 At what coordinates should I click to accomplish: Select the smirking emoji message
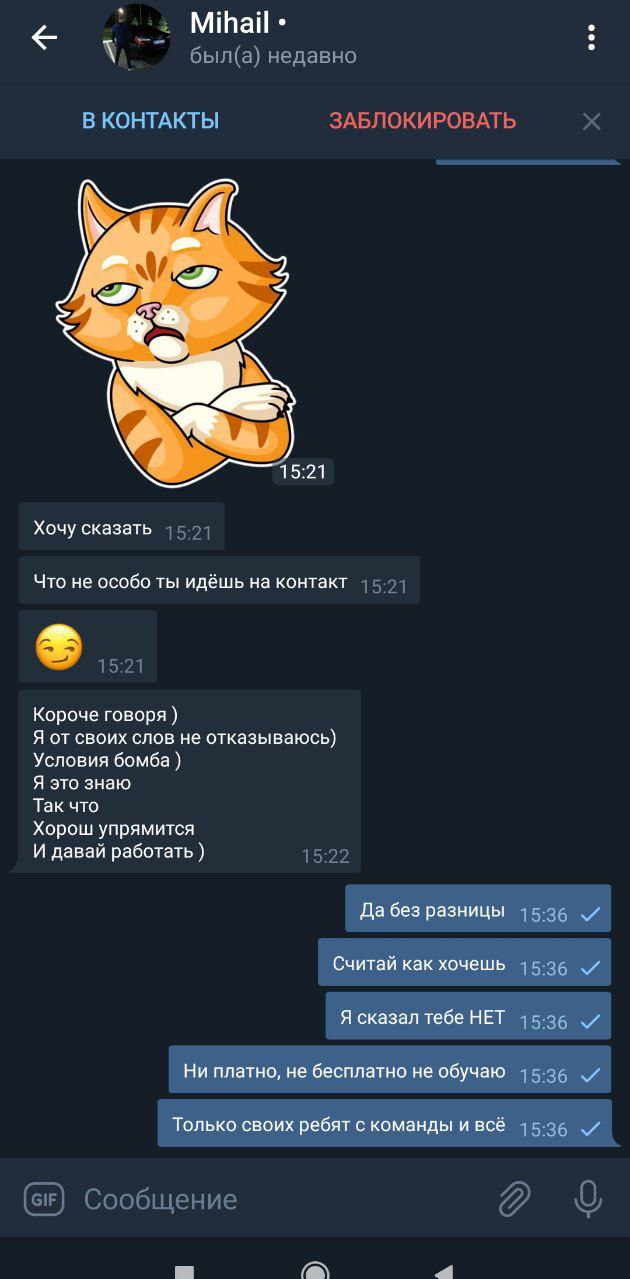[88, 647]
